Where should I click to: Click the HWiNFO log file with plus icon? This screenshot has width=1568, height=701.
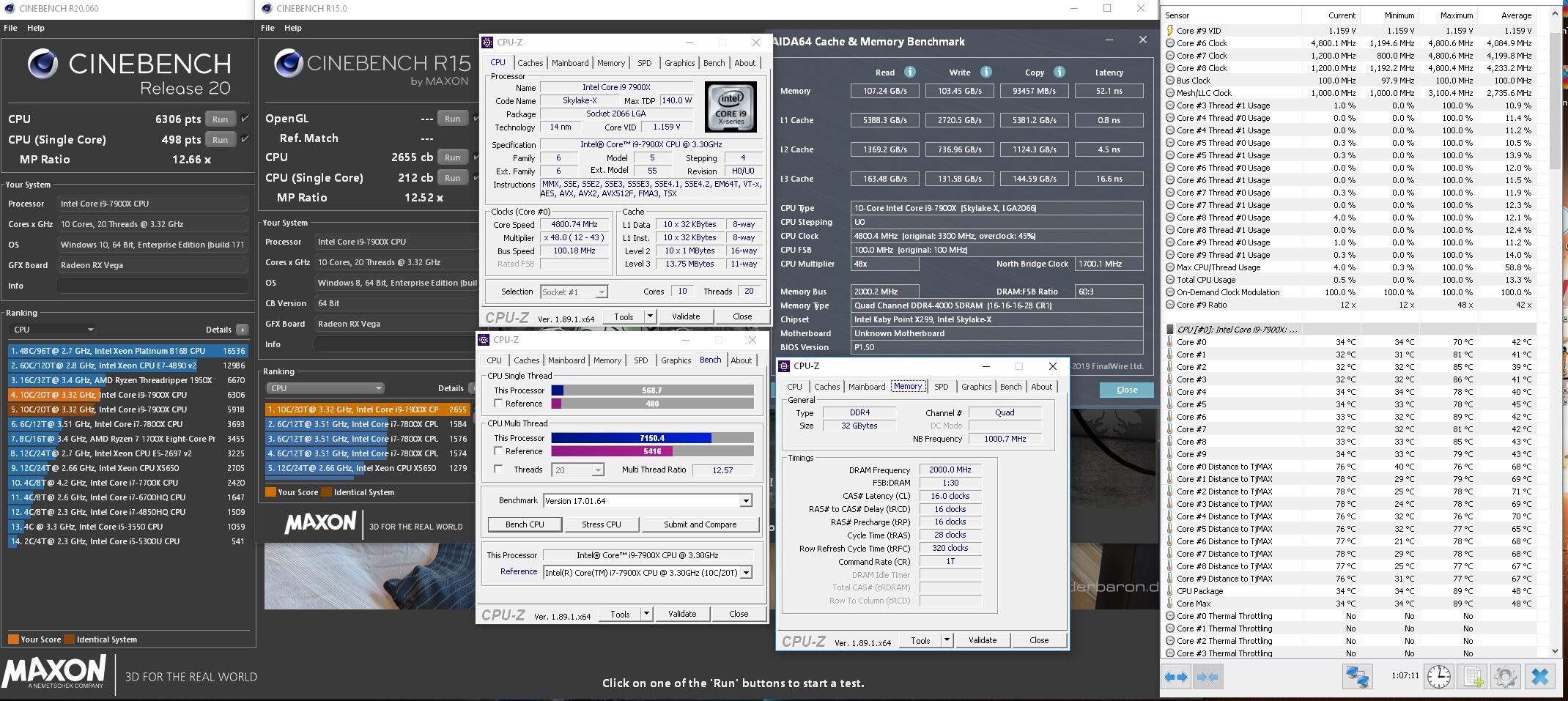[1473, 677]
